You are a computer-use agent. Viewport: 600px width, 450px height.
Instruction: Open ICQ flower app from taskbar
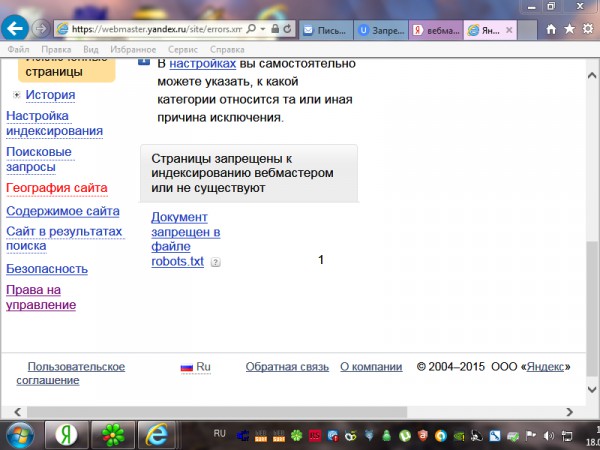[x=113, y=435]
